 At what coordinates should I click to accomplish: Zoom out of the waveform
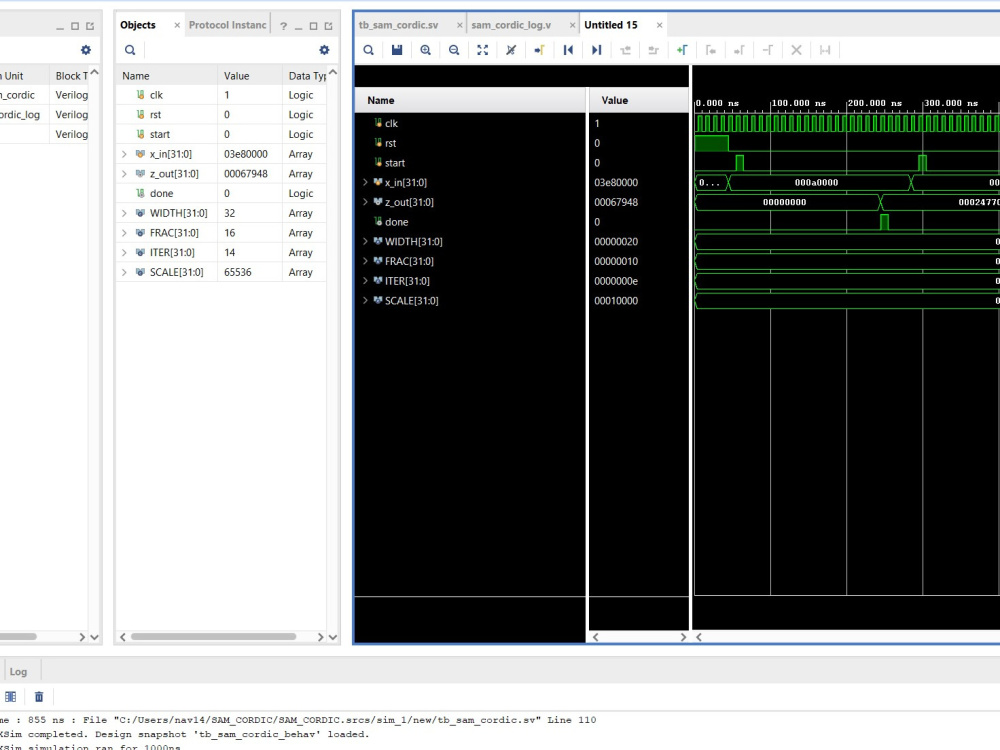tap(454, 50)
